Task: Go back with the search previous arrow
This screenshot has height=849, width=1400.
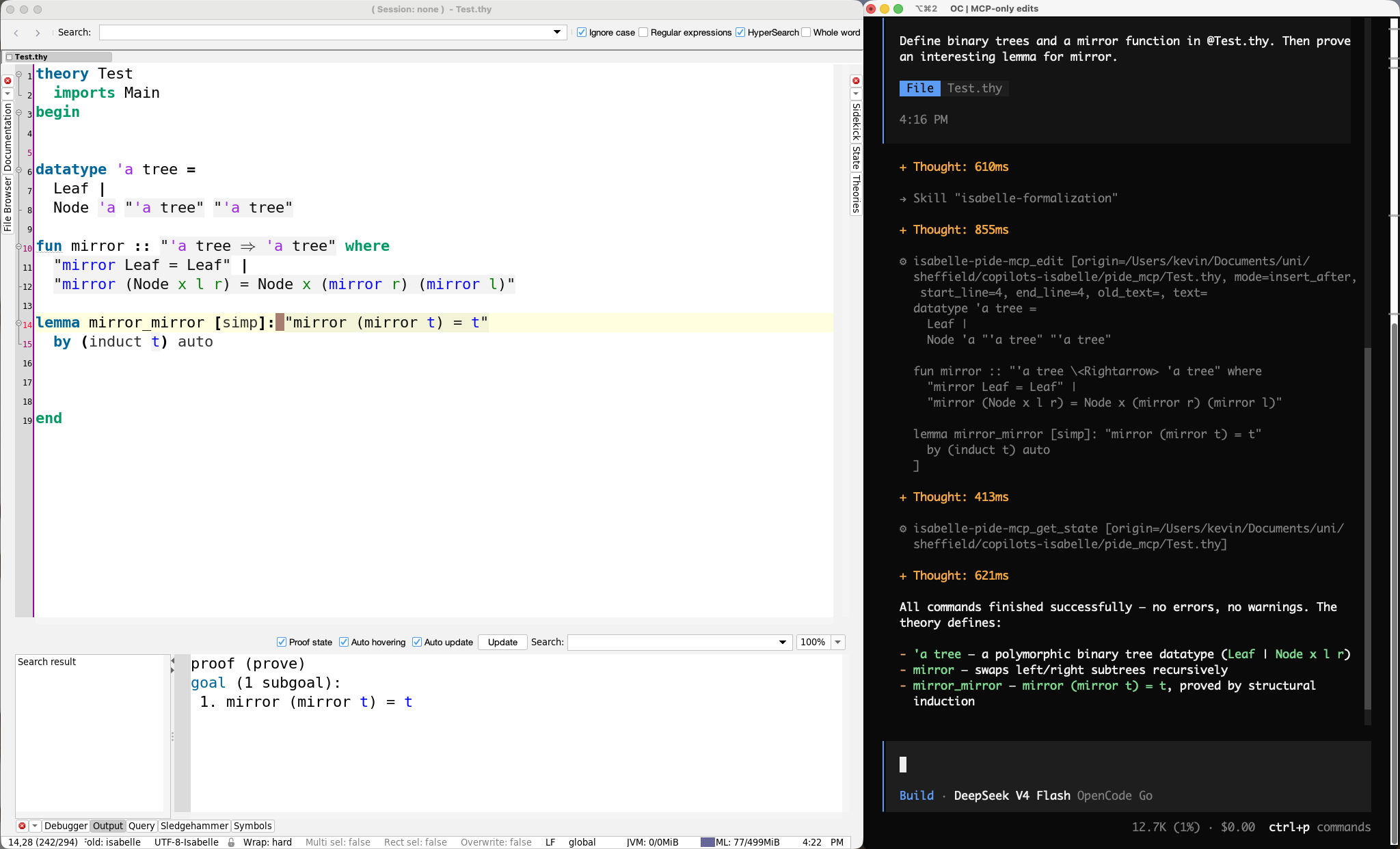Action: pyautogui.click(x=16, y=33)
